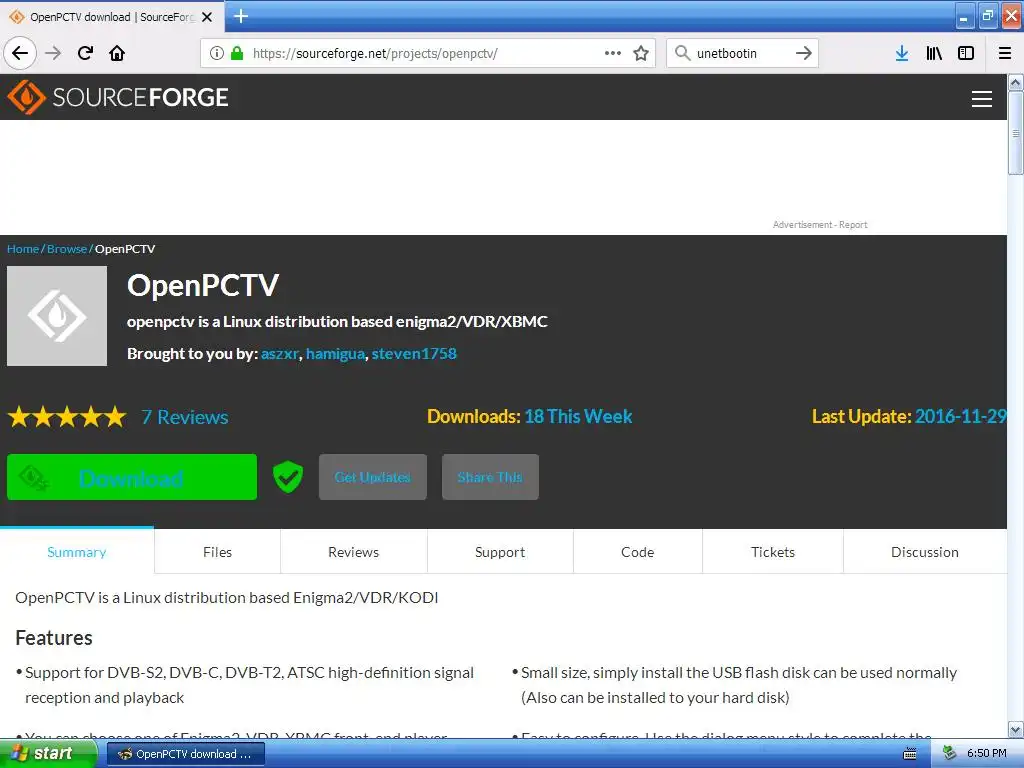The height and width of the screenshot is (768, 1024).
Task: Click the green Download button
Action: [132, 477]
